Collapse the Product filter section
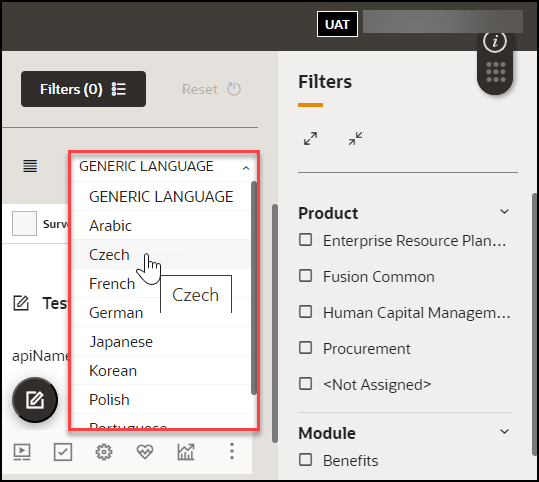The width and height of the screenshot is (539, 482). coord(504,211)
